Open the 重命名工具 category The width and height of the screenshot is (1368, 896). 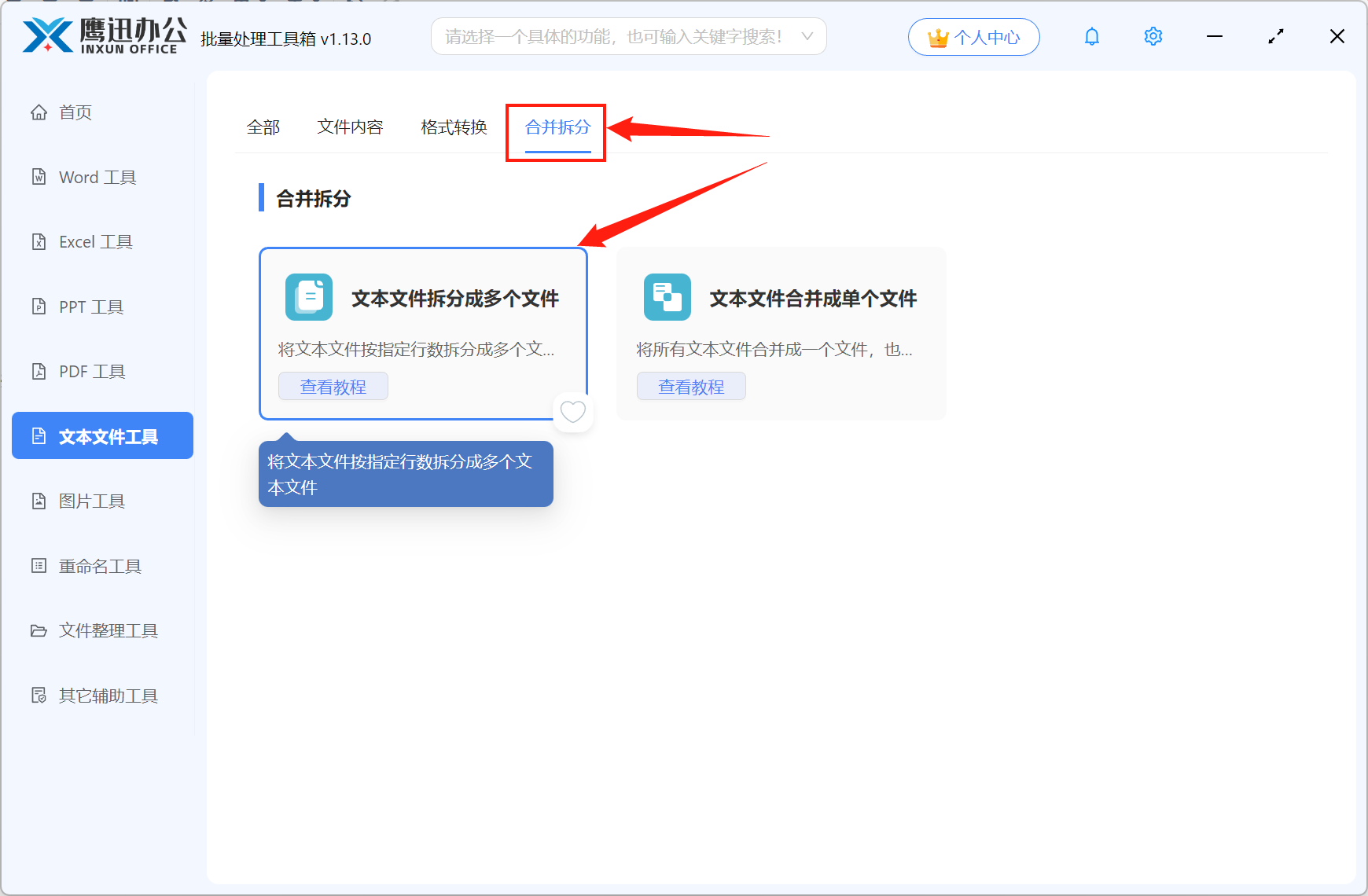[100, 565]
